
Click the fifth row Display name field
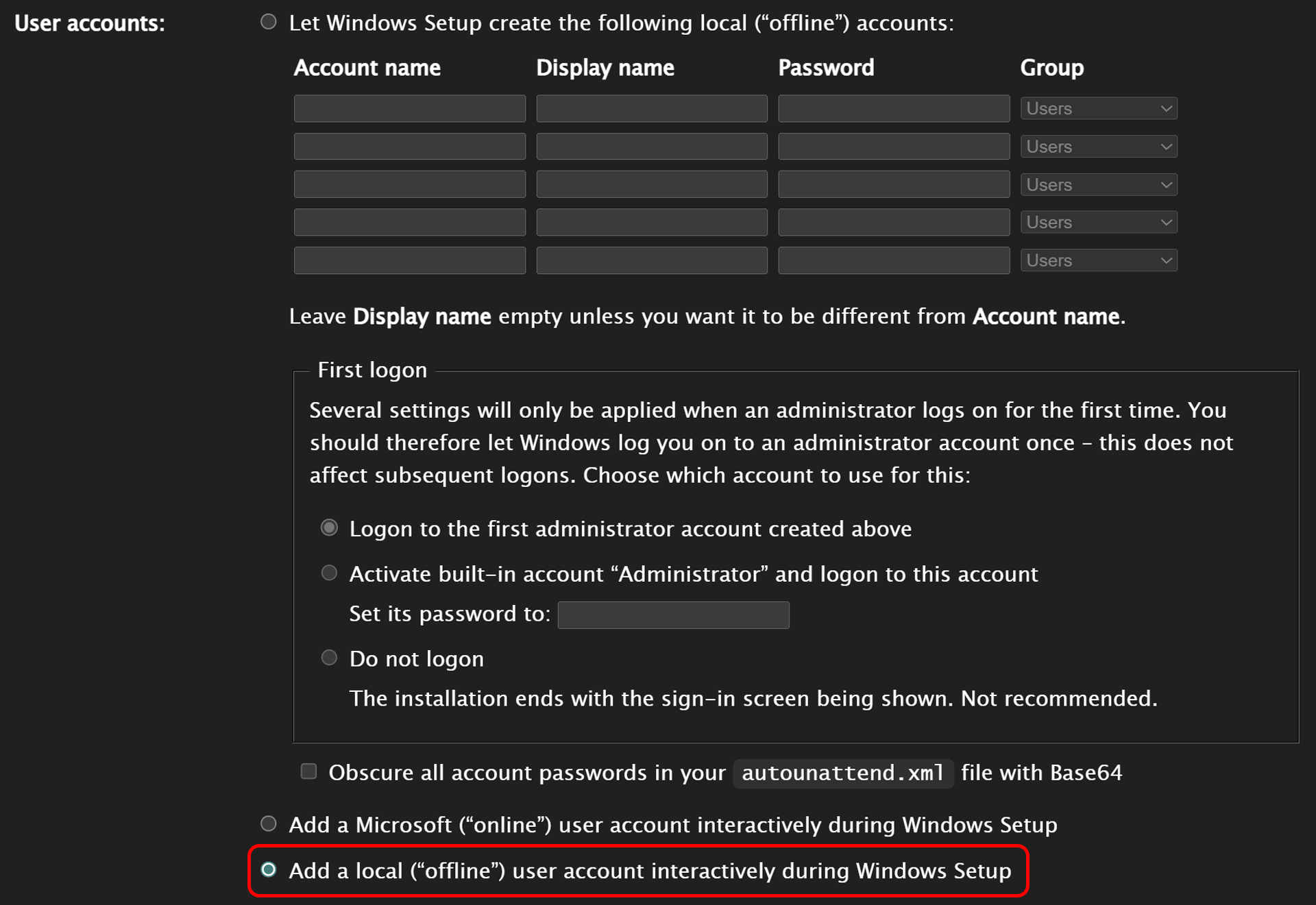point(651,260)
